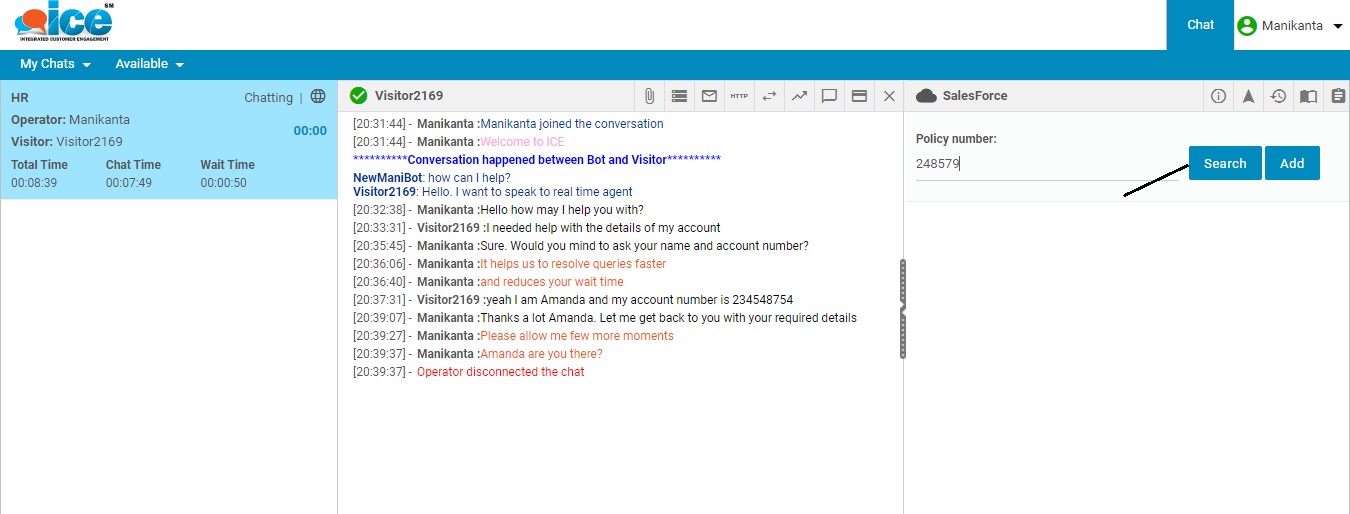
Task: Close the Visitor2169 chat with X icon
Action: point(889,96)
